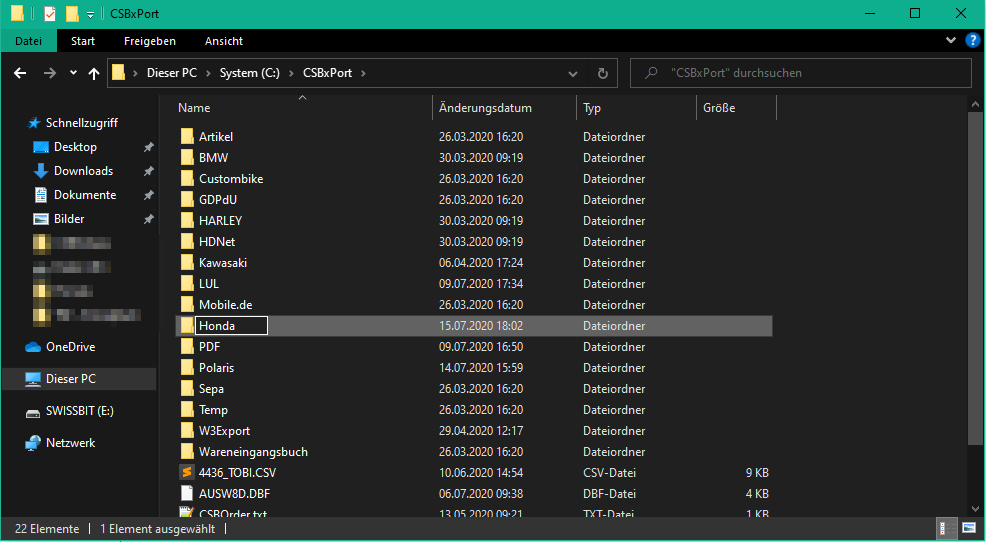Select the BMW folder icon
This screenshot has height=542, width=986.
click(187, 158)
